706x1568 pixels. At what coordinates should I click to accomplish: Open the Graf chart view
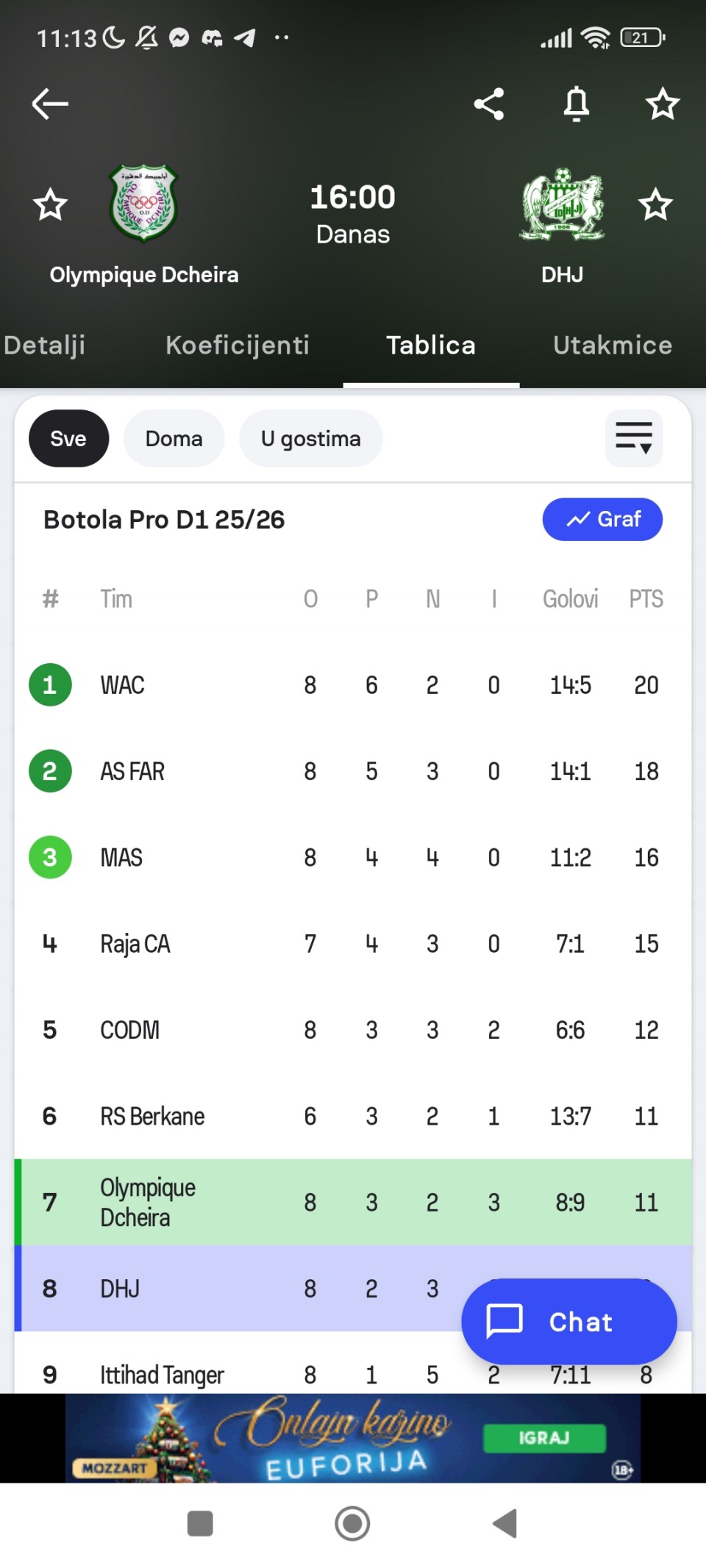[x=602, y=520]
